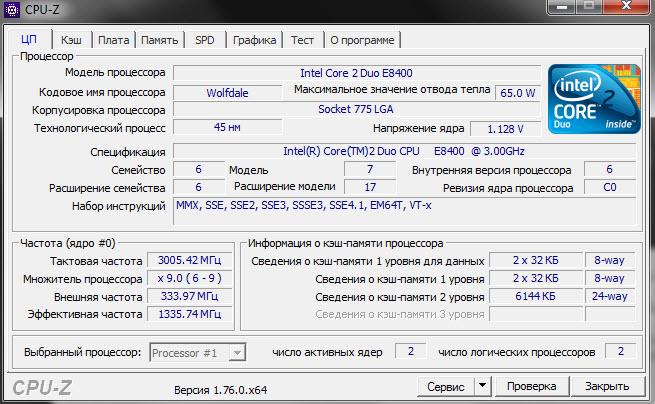Click the specification field E8400 @ 3.00GHz

pos(404,151)
